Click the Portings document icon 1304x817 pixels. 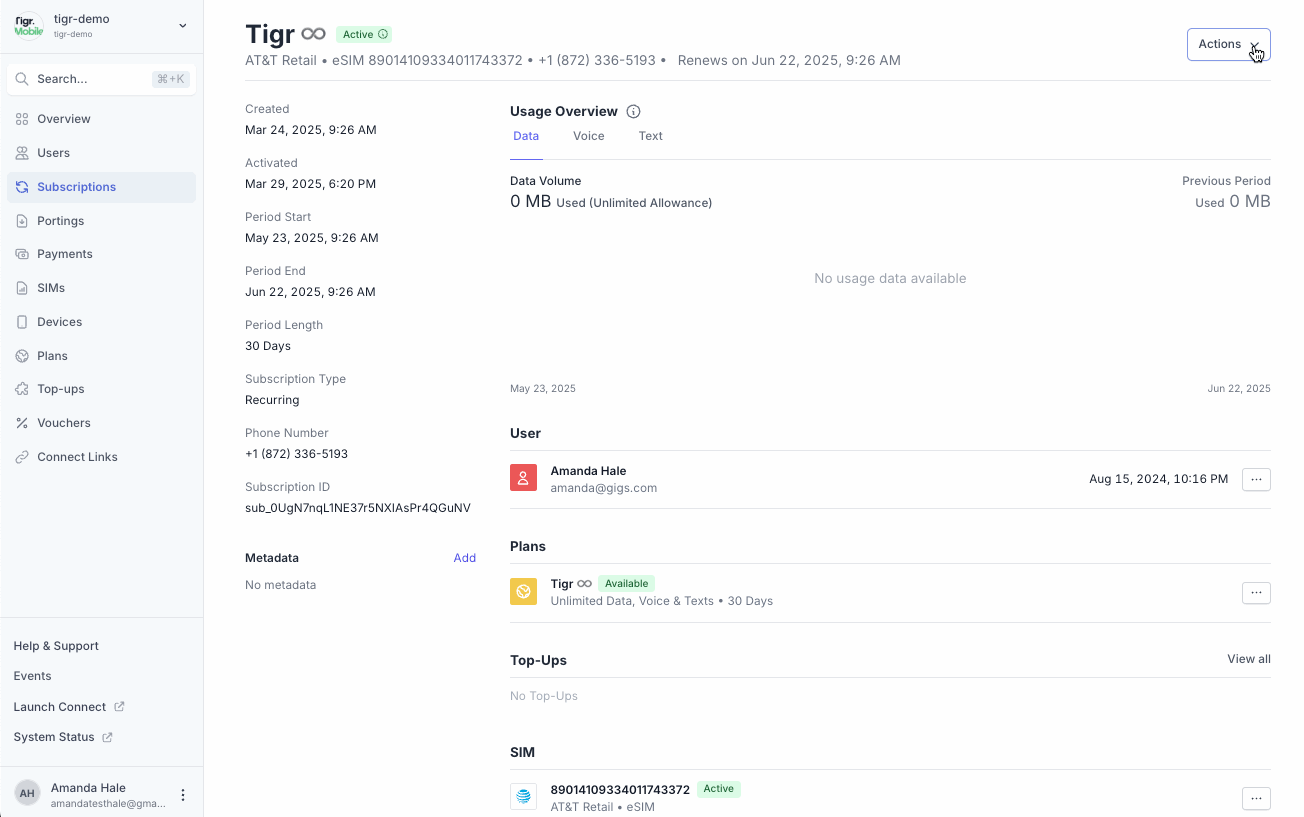[22, 221]
